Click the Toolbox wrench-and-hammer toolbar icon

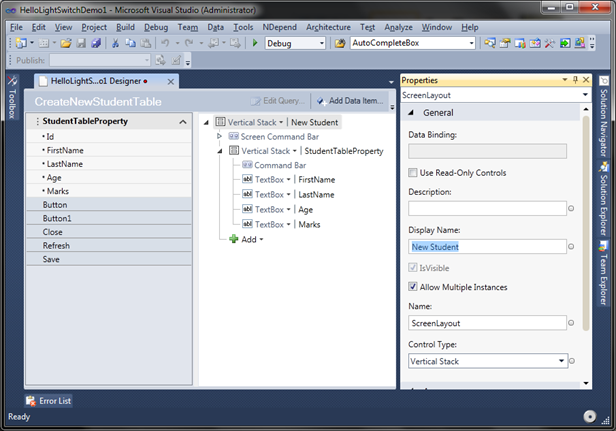[550, 43]
